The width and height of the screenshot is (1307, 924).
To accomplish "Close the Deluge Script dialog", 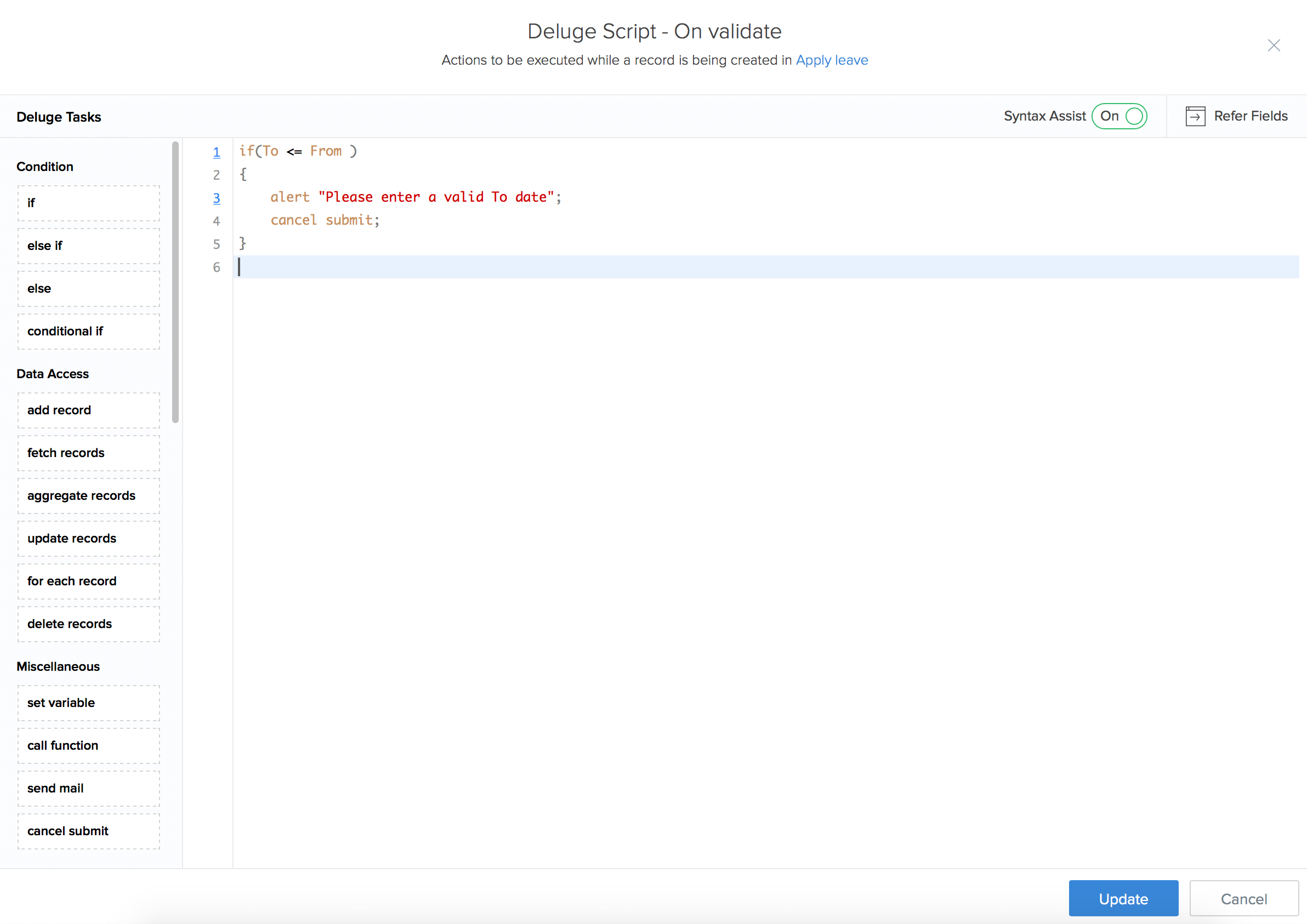I will (x=1274, y=45).
